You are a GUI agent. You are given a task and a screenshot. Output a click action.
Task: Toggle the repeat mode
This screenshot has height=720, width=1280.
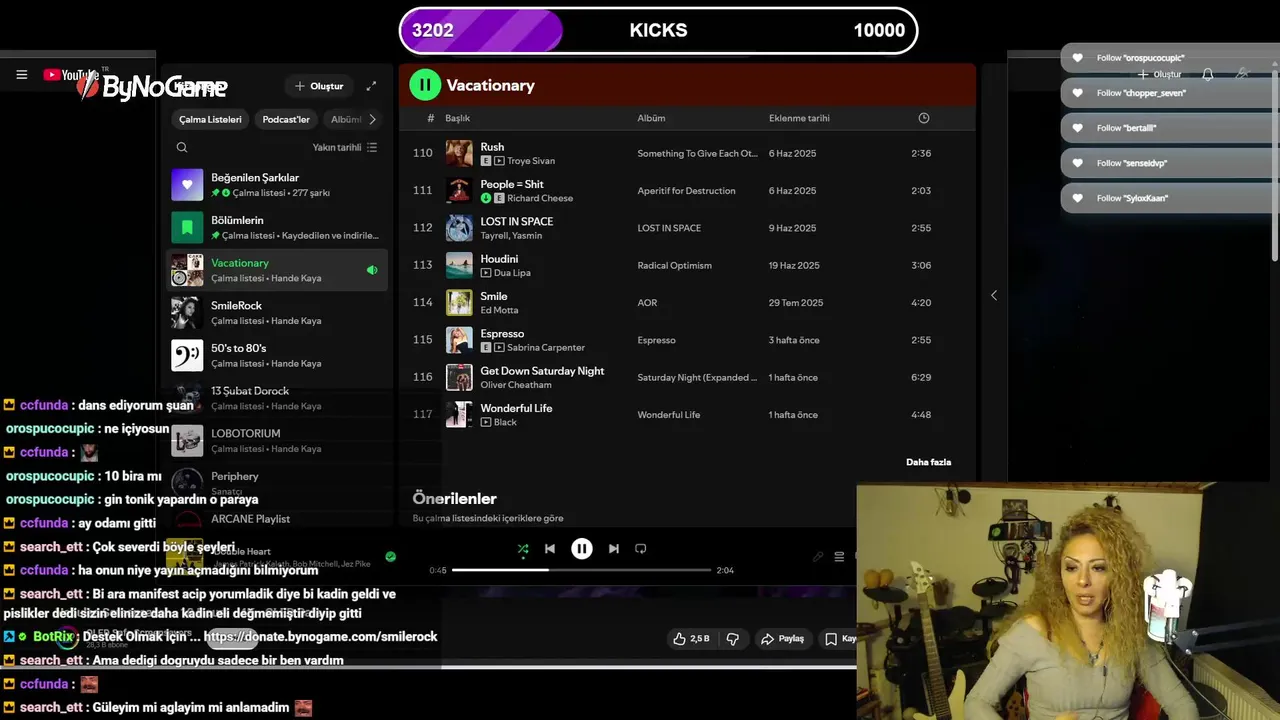641,549
